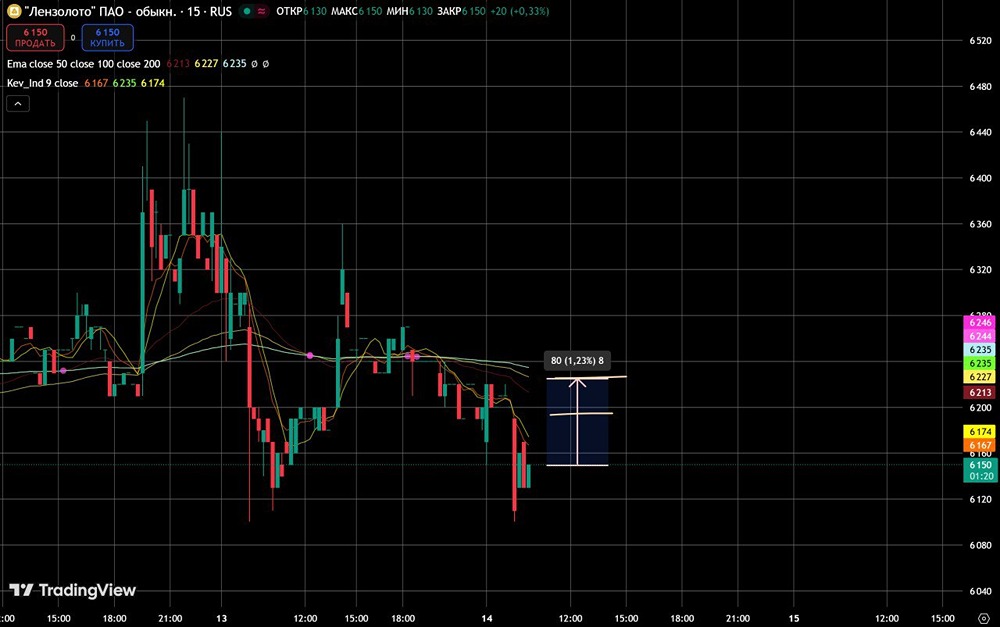Click the +20 (+0,33%) change value
The width and height of the screenshot is (1000, 627).
pyautogui.click(x=519, y=11)
